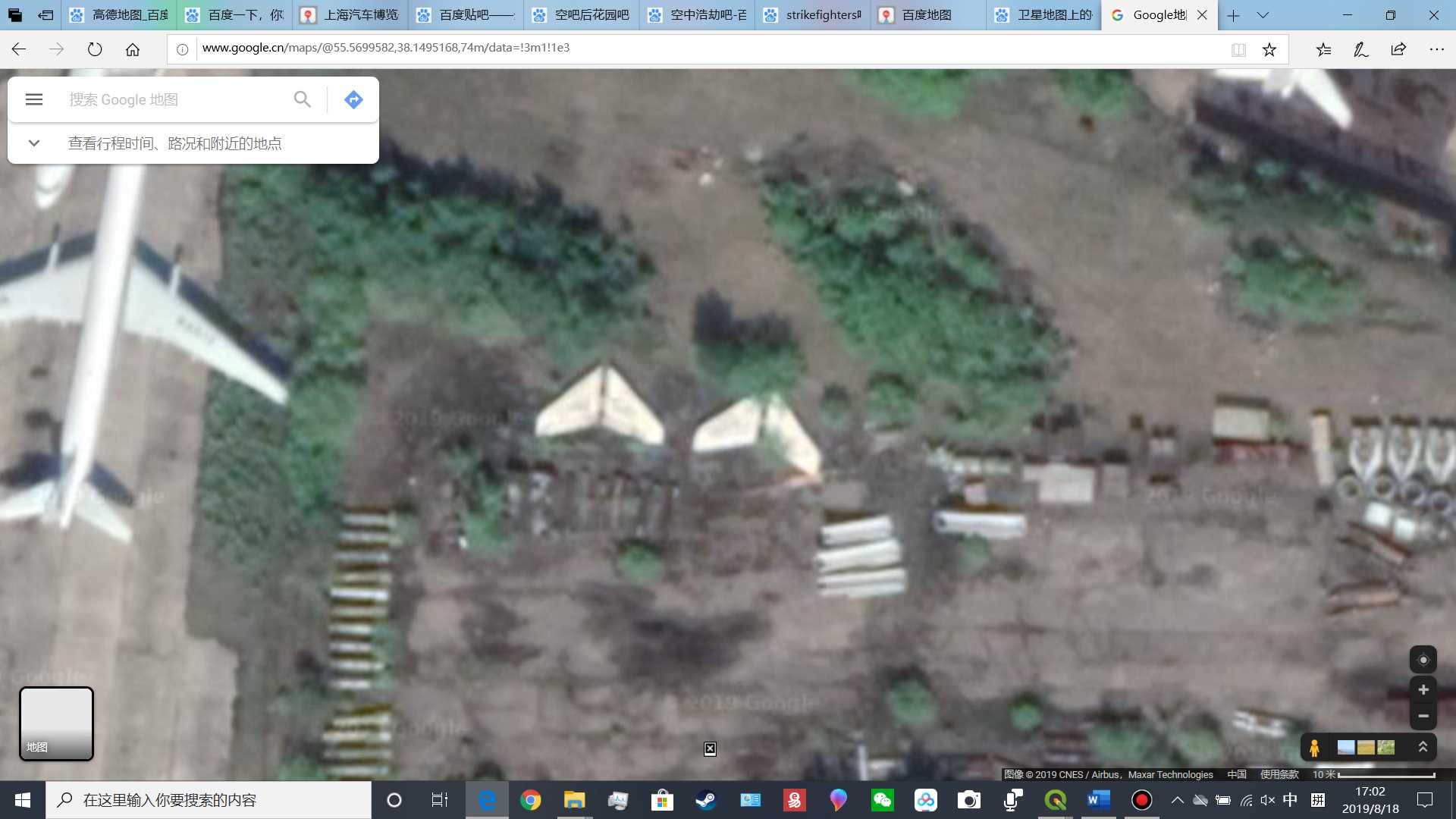Add page to favorites star icon
Viewport: 1456px width, 819px height.
(x=1269, y=50)
